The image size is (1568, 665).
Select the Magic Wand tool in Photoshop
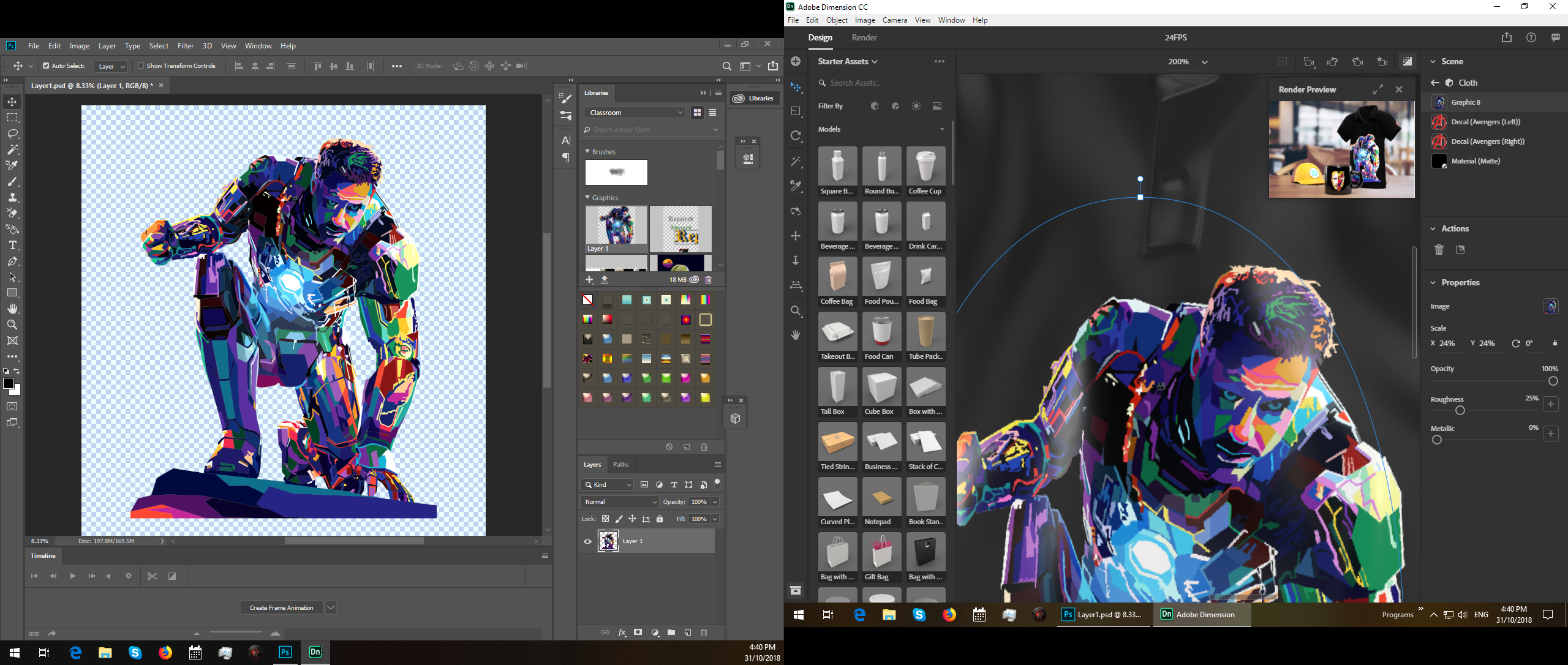coord(12,149)
